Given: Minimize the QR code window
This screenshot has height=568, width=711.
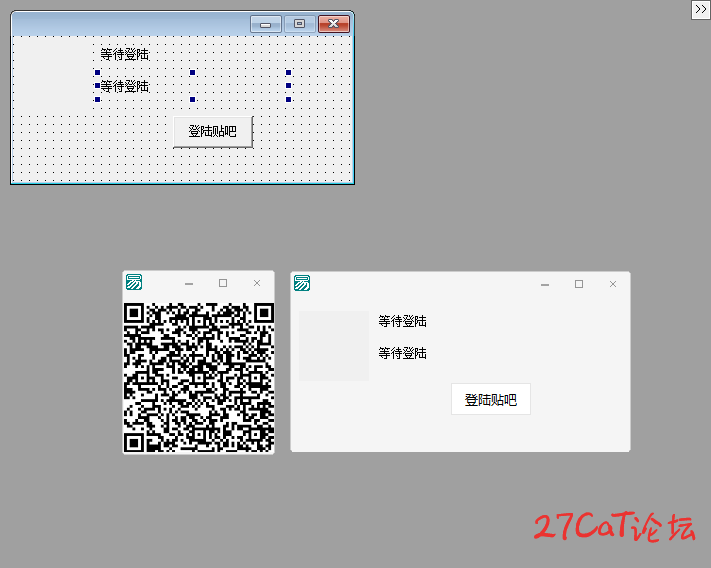Looking at the screenshot, I should click(189, 283).
